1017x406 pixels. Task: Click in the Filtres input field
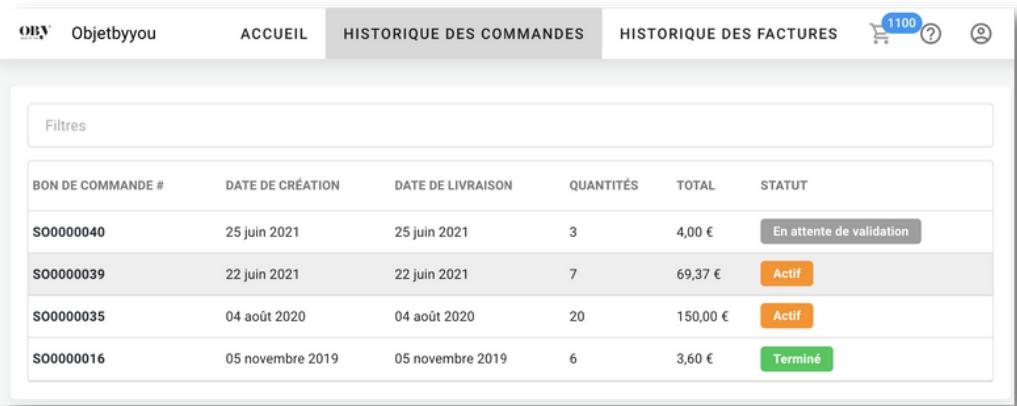[x=510, y=125]
